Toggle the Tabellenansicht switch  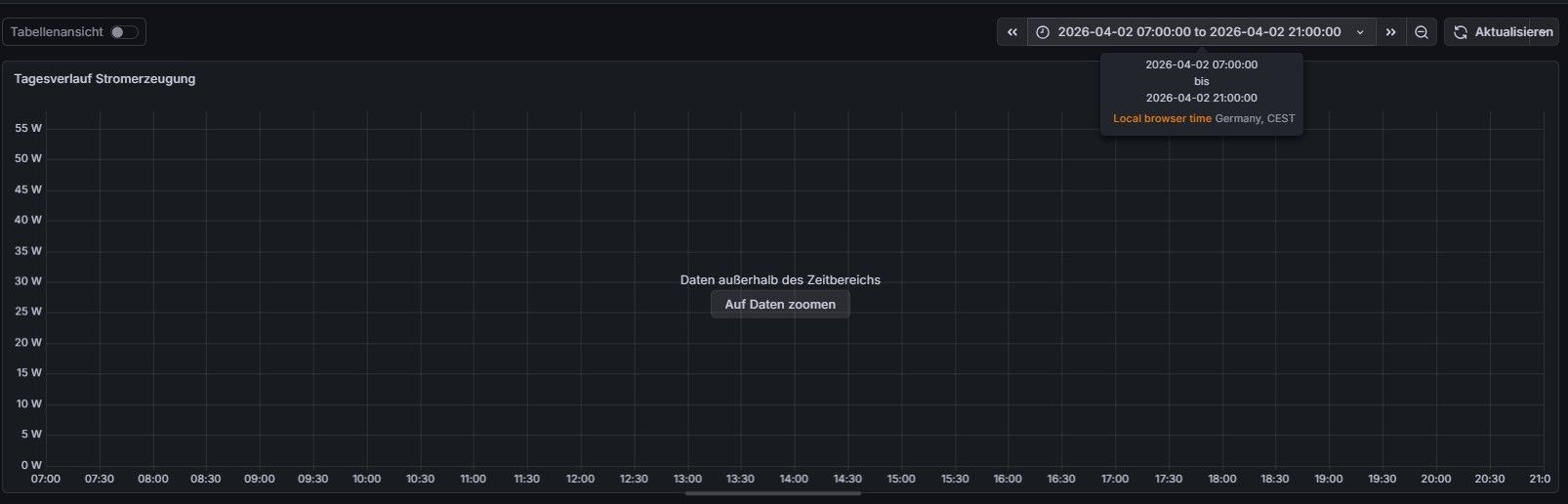click(124, 32)
